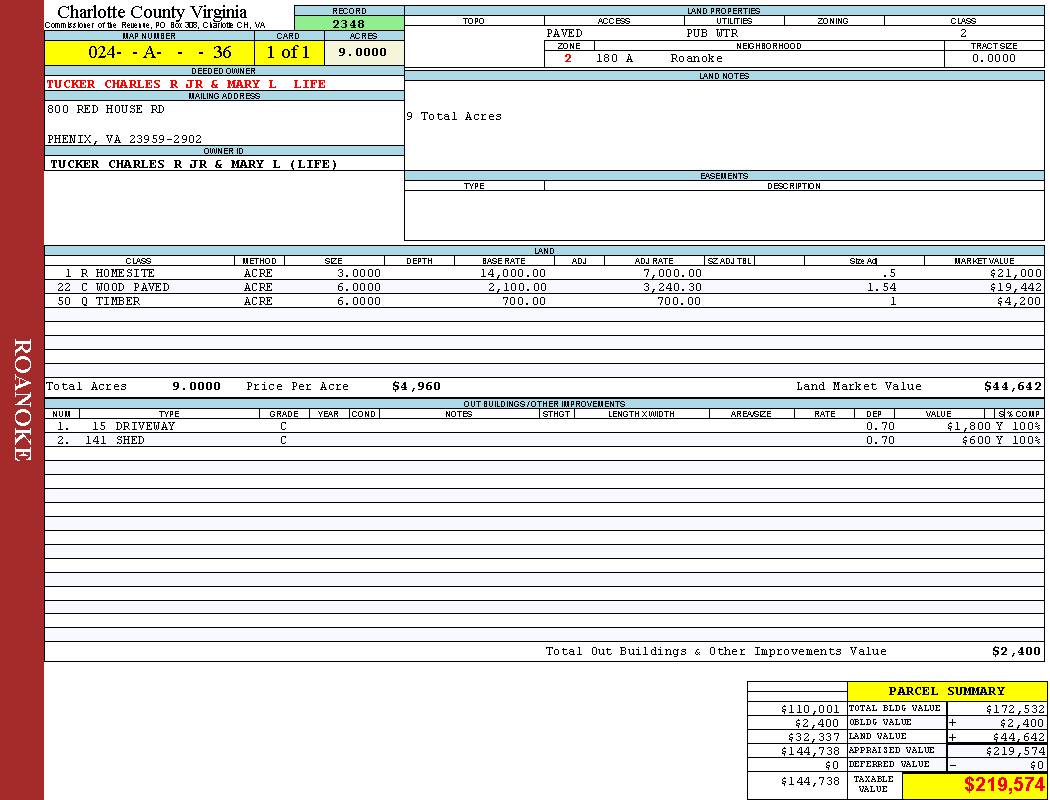Click deeded owner name in red text
The width and height of the screenshot is (1050, 800).
click(186, 84)
